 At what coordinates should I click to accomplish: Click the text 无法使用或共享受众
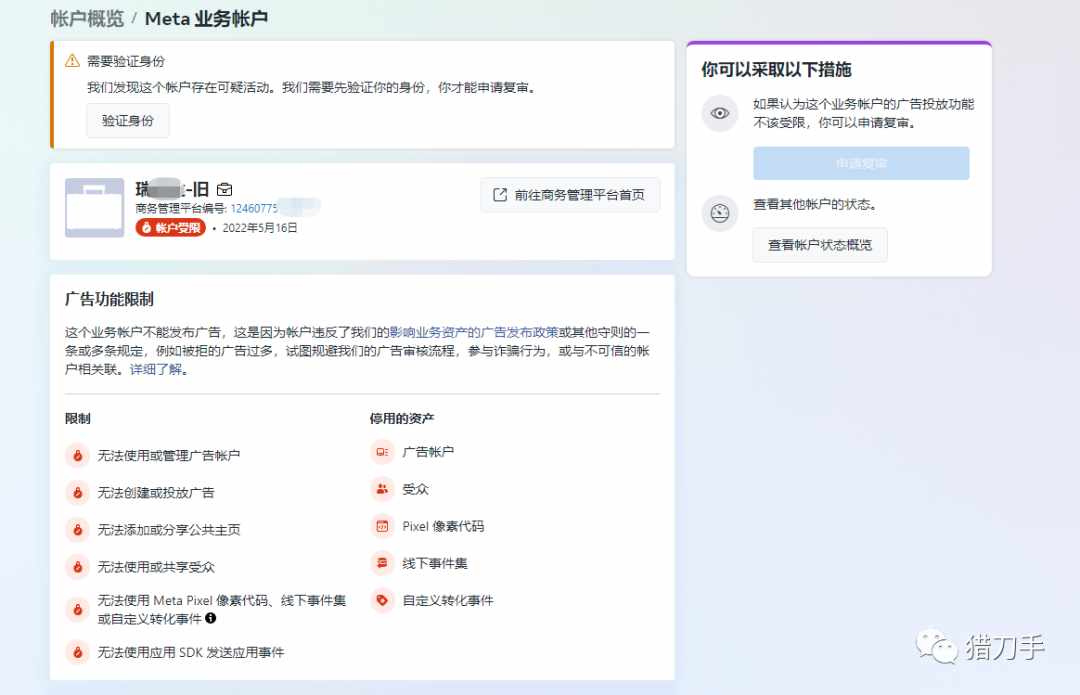(x=156, y=567)
